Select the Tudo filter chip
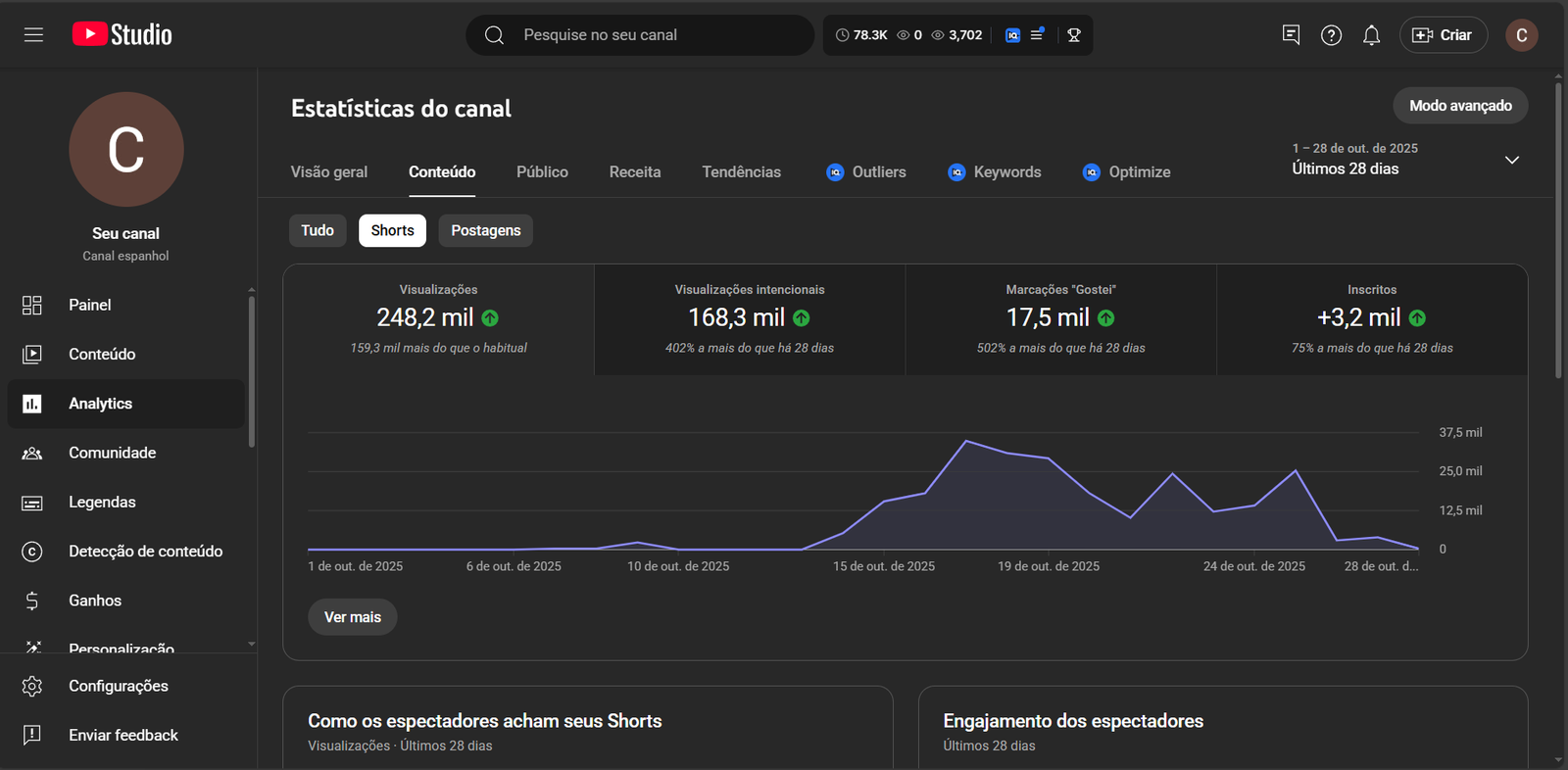 (317, 230)
